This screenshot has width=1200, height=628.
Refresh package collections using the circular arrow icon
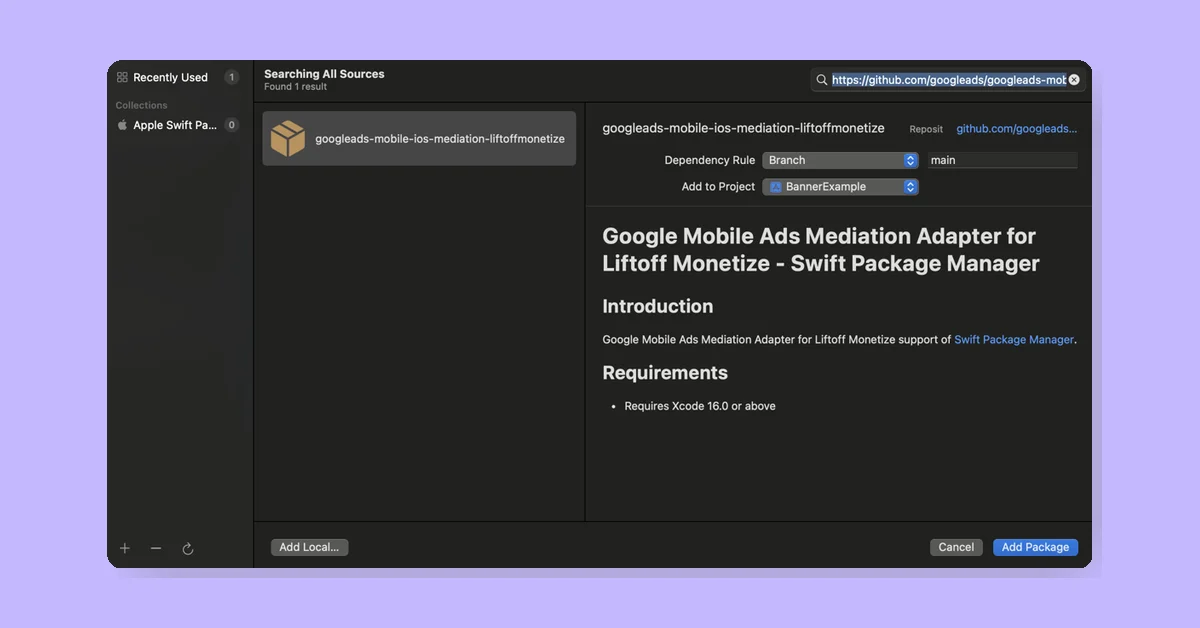pyautogui.click(x=187, y=548)
